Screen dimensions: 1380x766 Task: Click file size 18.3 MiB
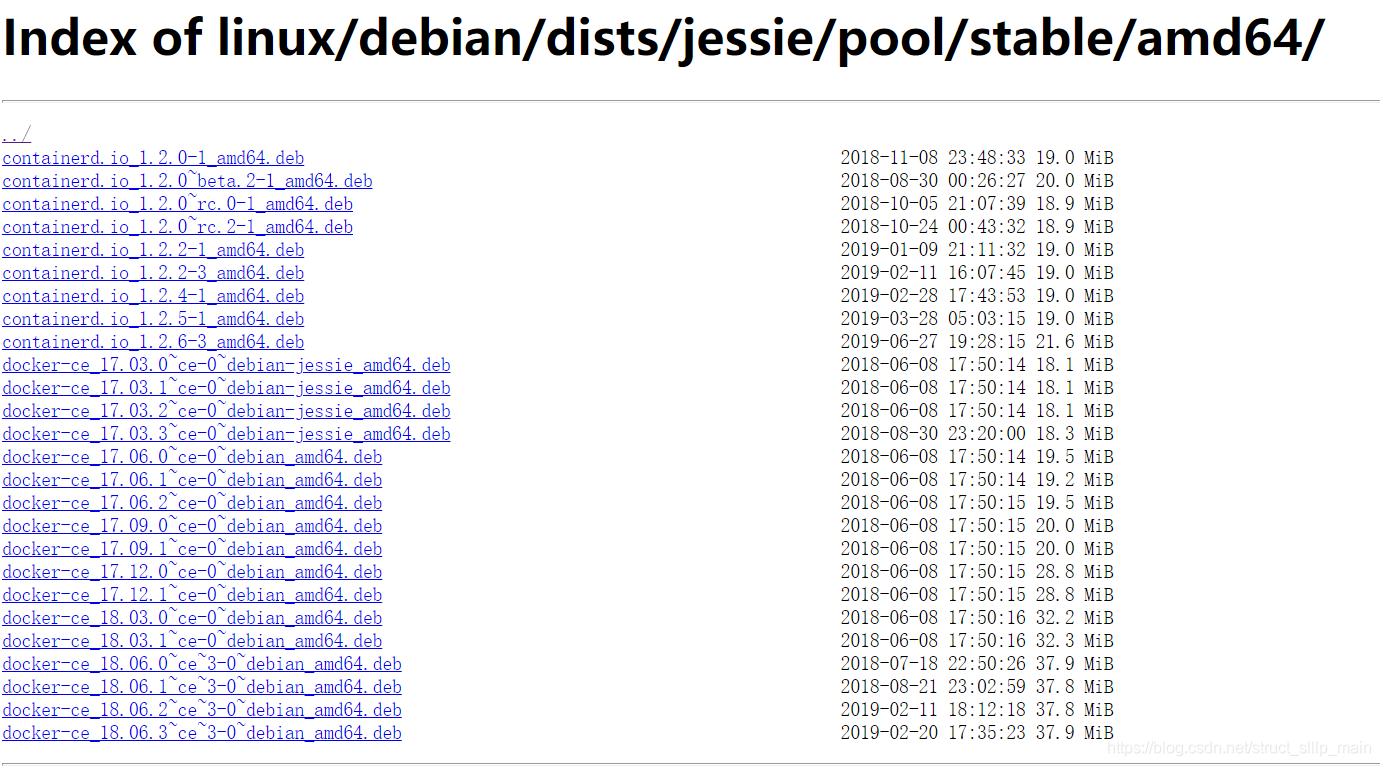(x=1074, y=434)
